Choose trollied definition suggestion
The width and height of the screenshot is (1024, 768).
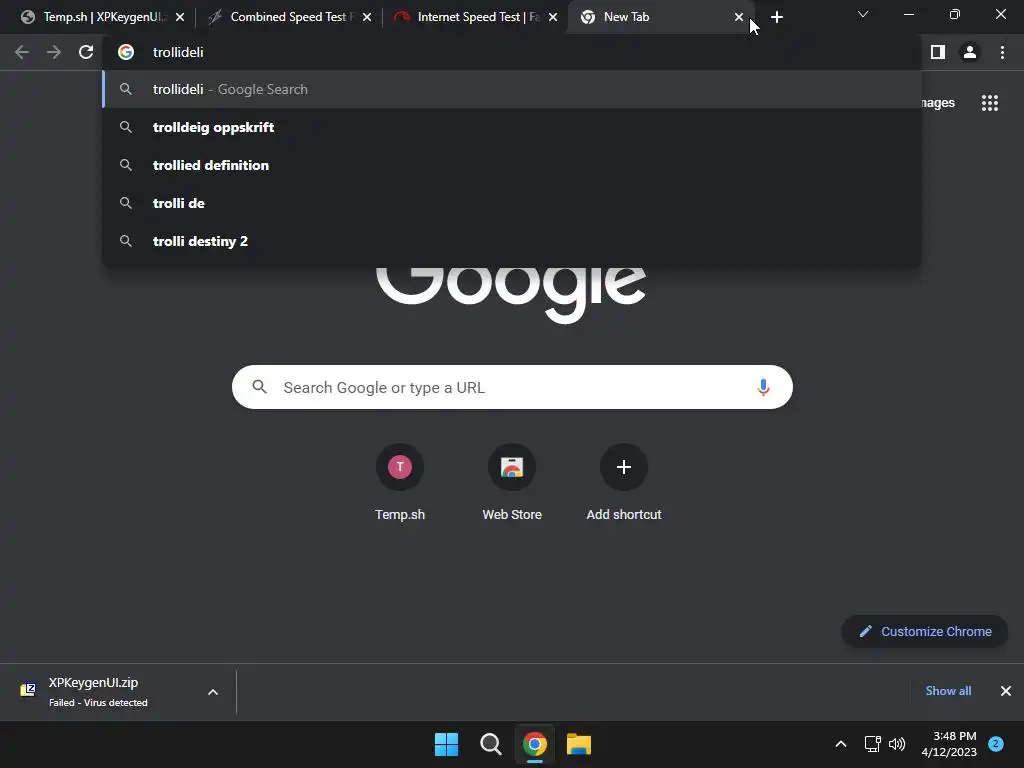[512, 165]
